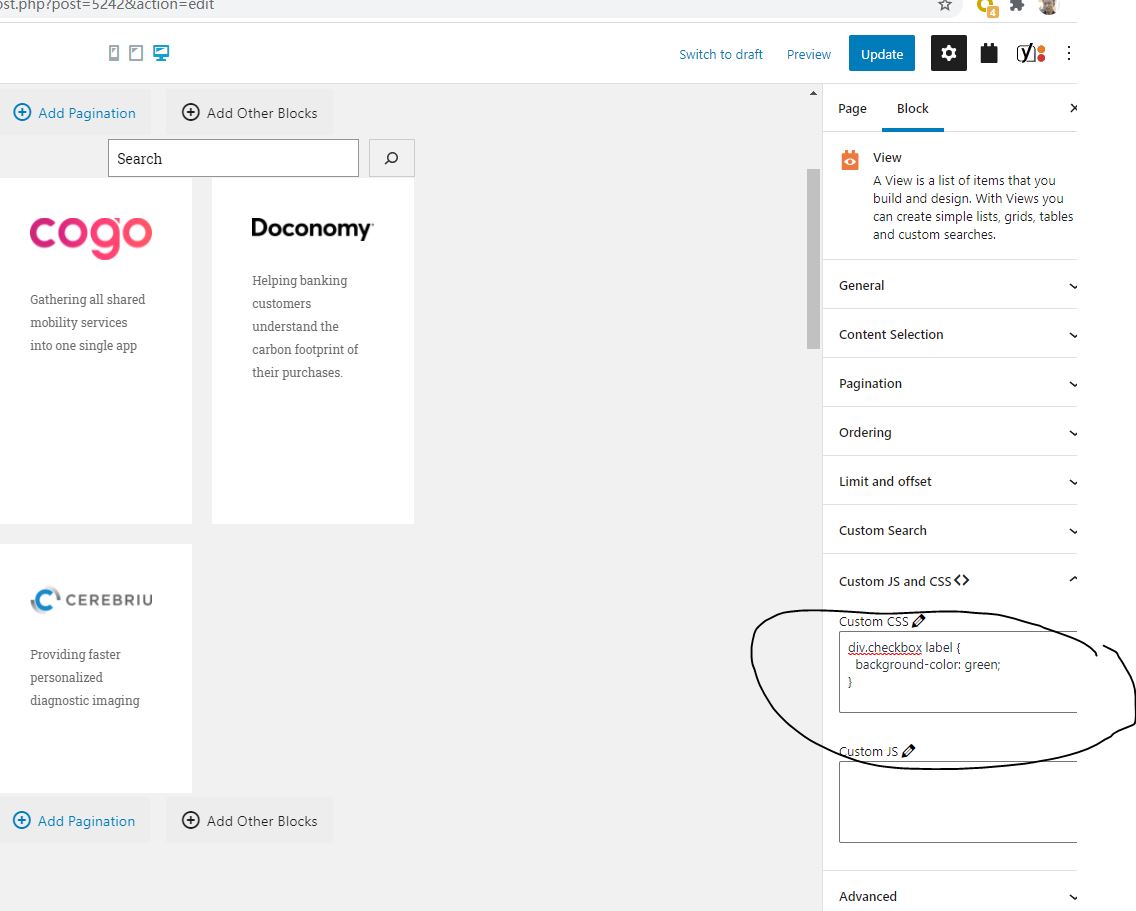The height and width of the screenshot is (911, 1136).
Task: Switch to mobile preview mode
Action: pyautogui.click(x=113, y=52)
